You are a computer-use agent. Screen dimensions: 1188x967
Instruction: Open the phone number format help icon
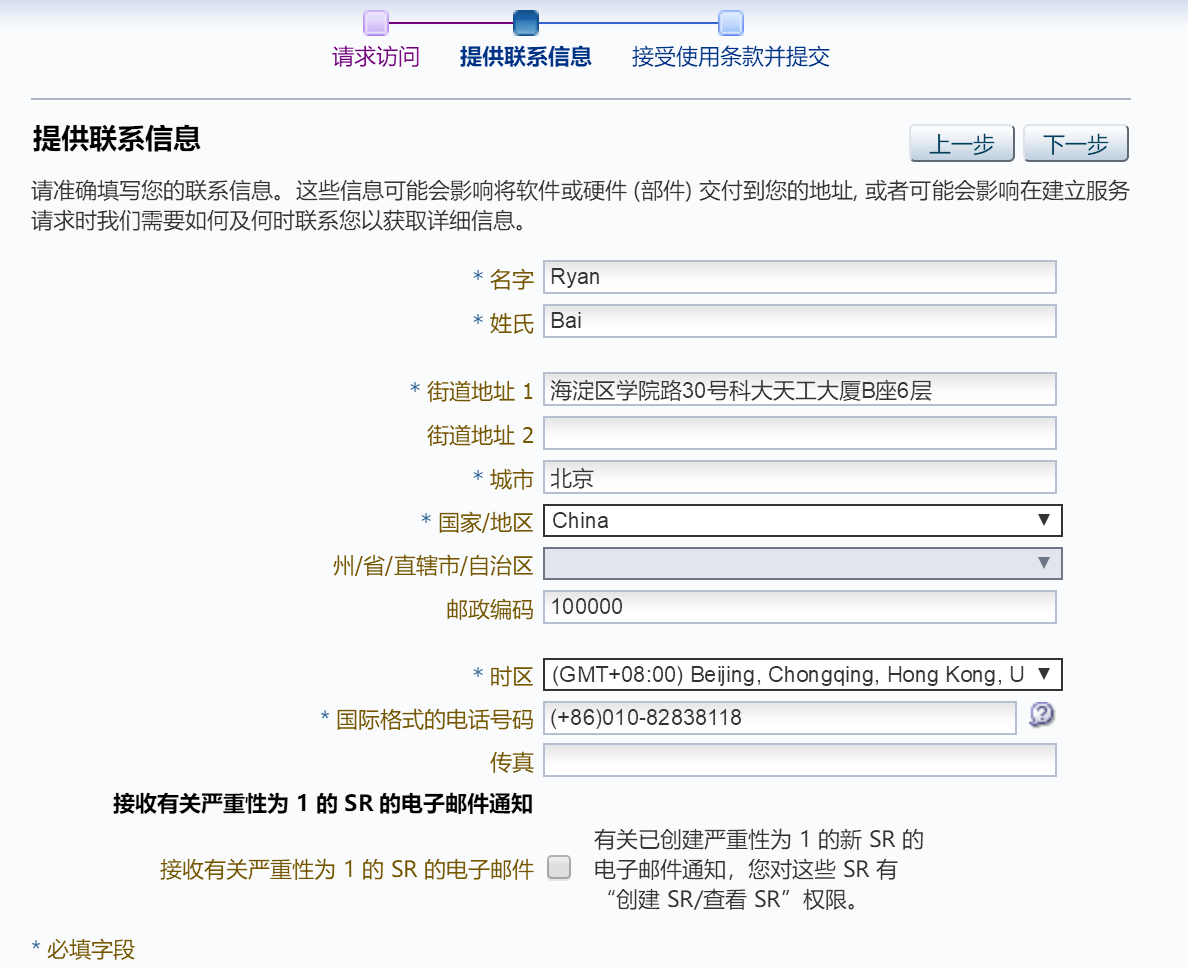1040,716
